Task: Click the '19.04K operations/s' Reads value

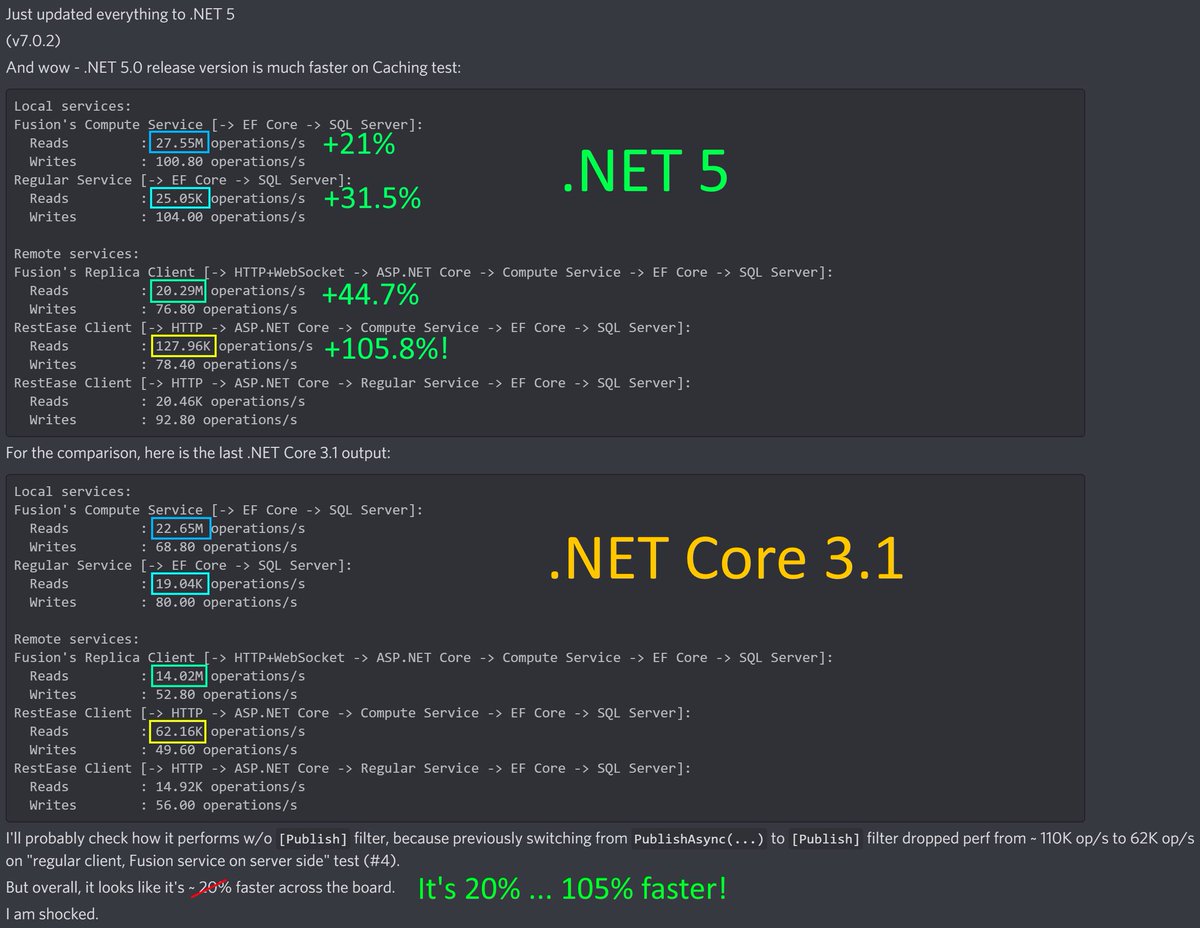Action: click(x=230, y=583)
